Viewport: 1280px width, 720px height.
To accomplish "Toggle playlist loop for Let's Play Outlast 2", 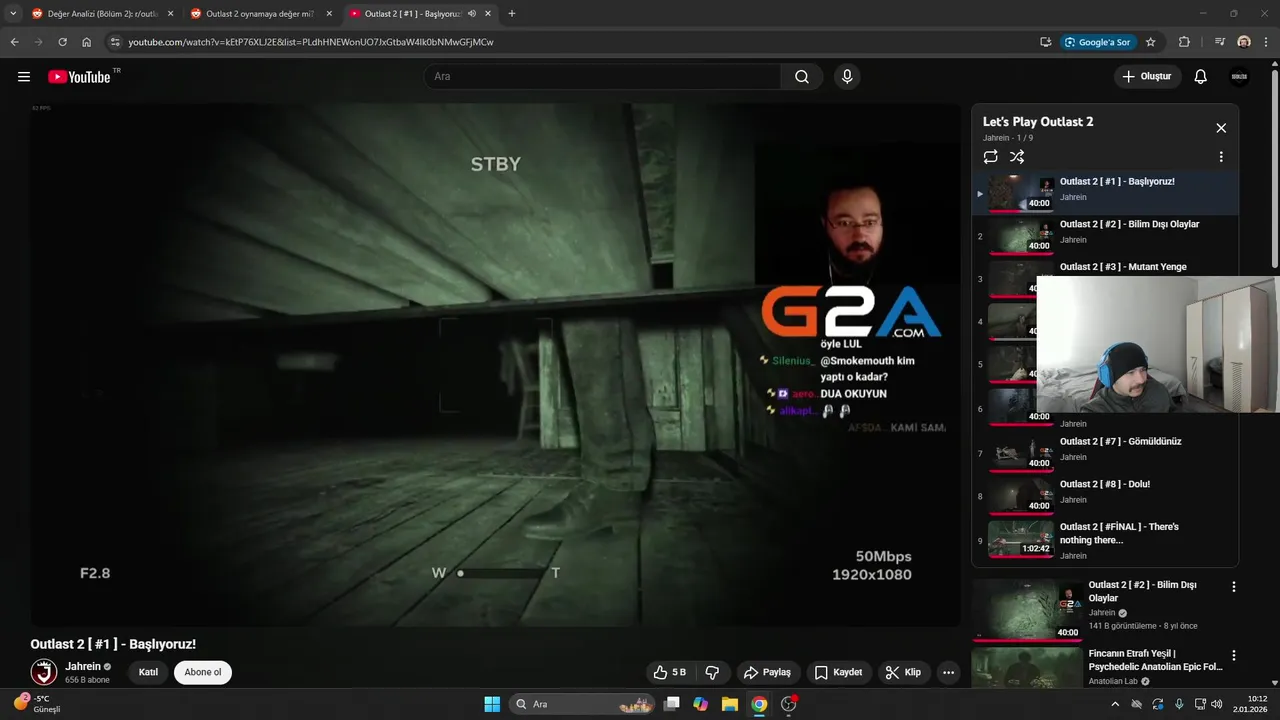I will 990,157.
